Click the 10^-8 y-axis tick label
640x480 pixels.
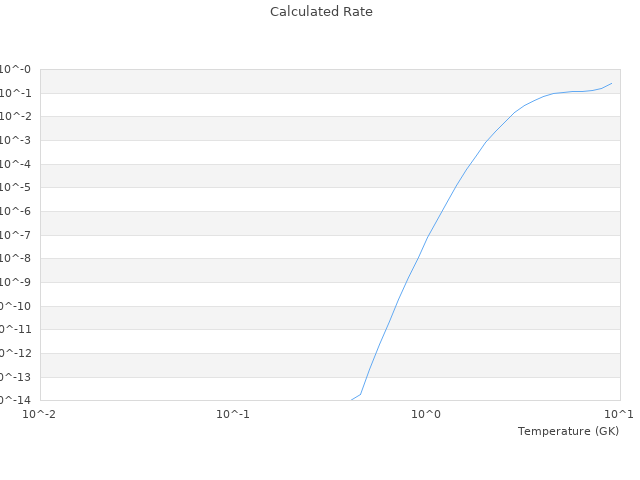coord(16,258)
